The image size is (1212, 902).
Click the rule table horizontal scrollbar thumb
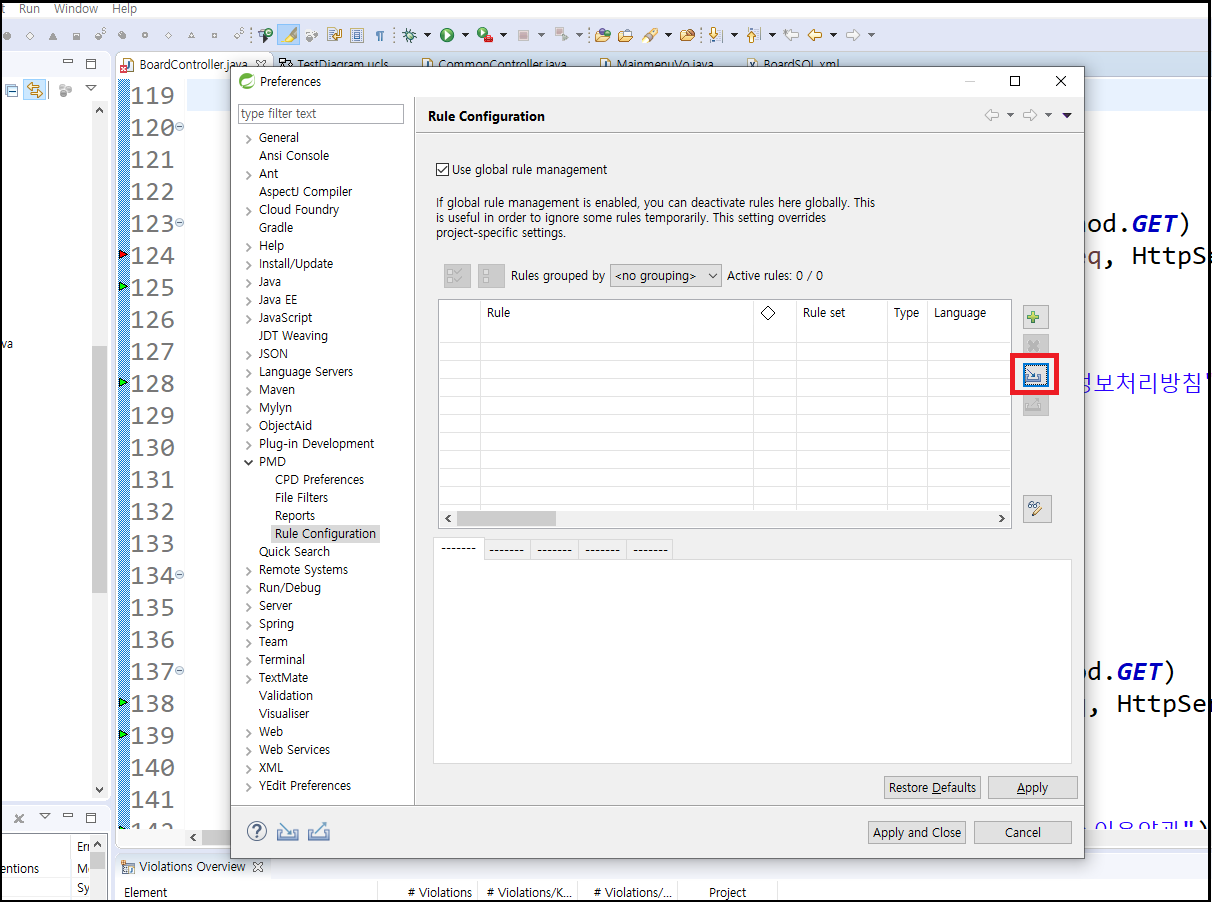[x=506, y=518]
